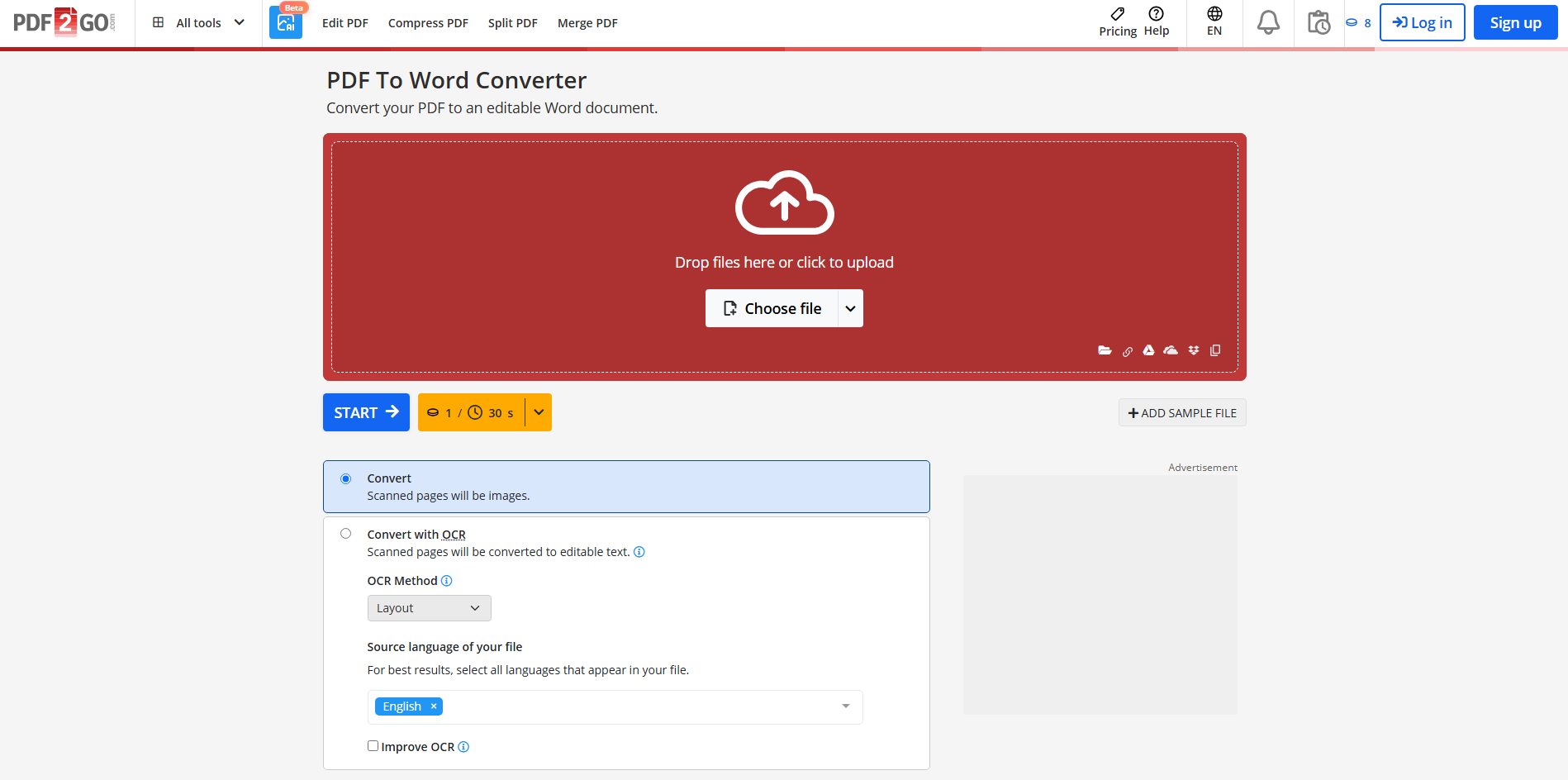This screenshot has height=780, width=1568.
Task: Open the source language selection dropdown
Action: pos(615,707)
